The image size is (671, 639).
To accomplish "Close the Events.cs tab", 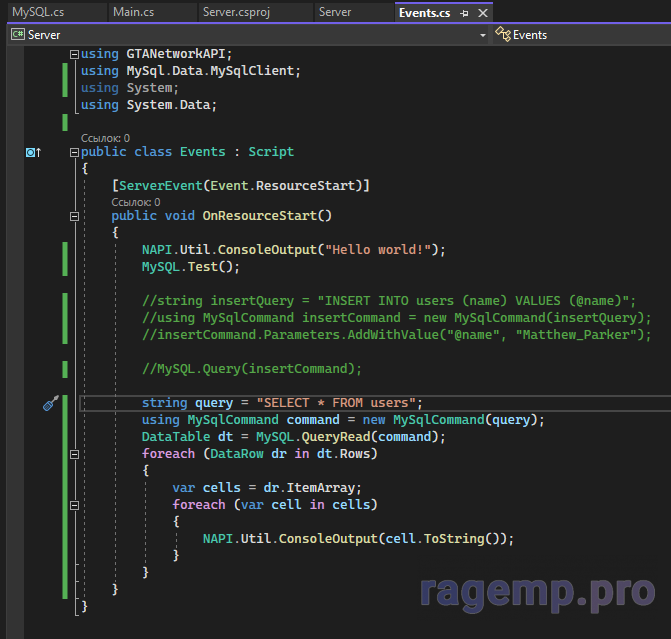I will click(483, 13).
